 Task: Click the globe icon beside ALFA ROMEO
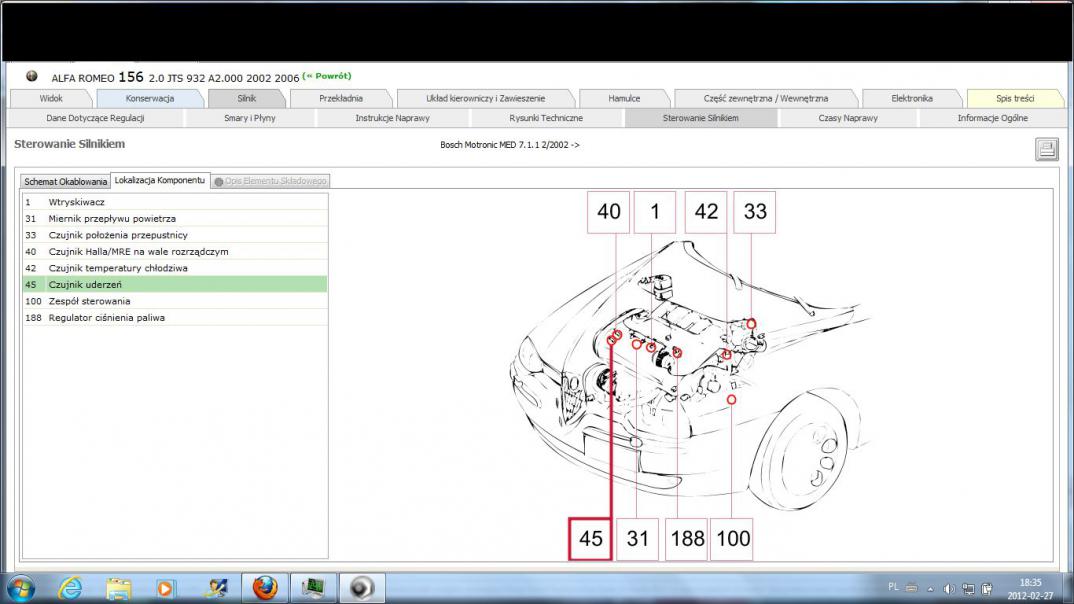click(x=32, y=77)
